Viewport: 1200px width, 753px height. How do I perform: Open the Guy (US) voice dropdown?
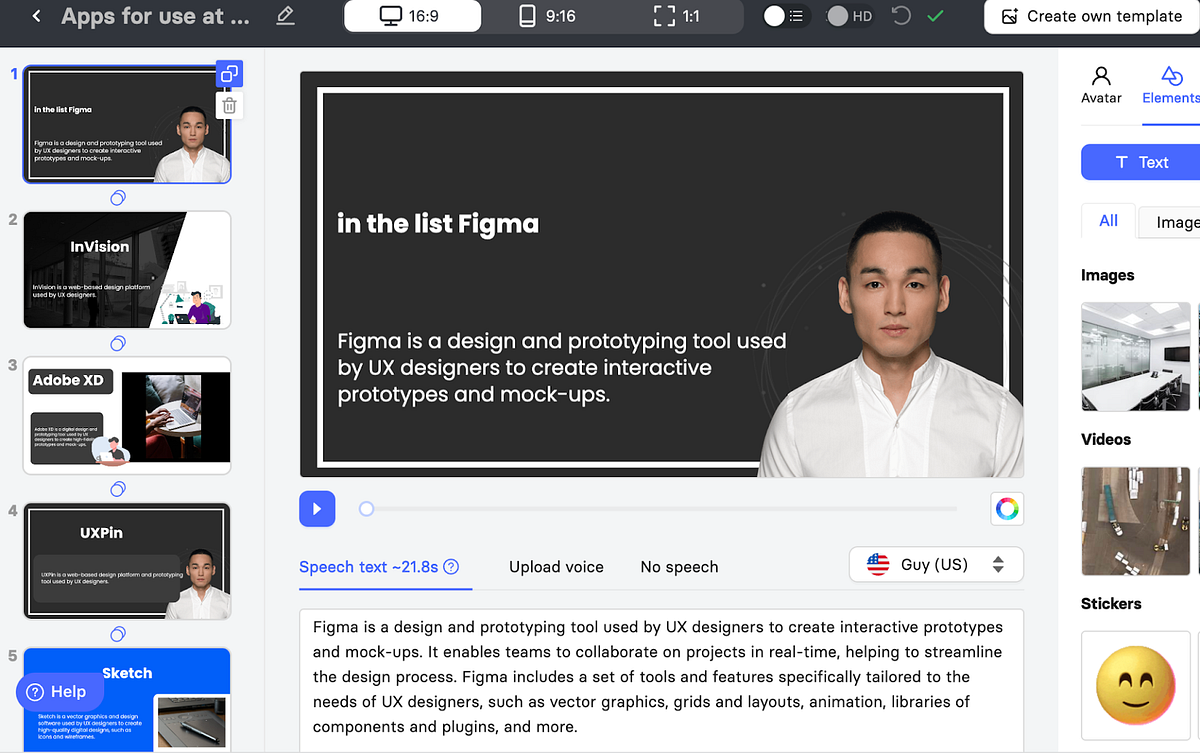coord(936,564)
